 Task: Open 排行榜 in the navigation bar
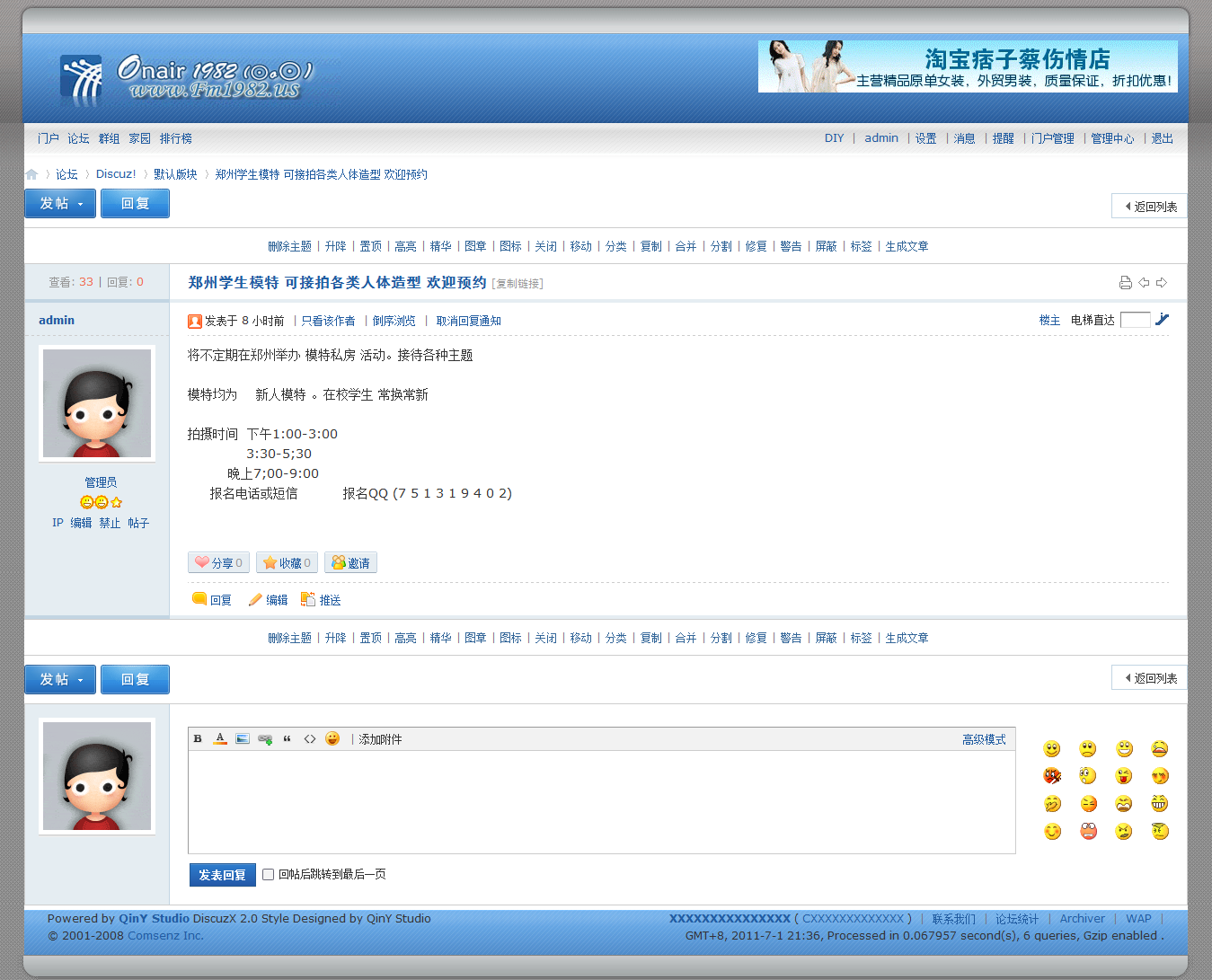[176, 138]
